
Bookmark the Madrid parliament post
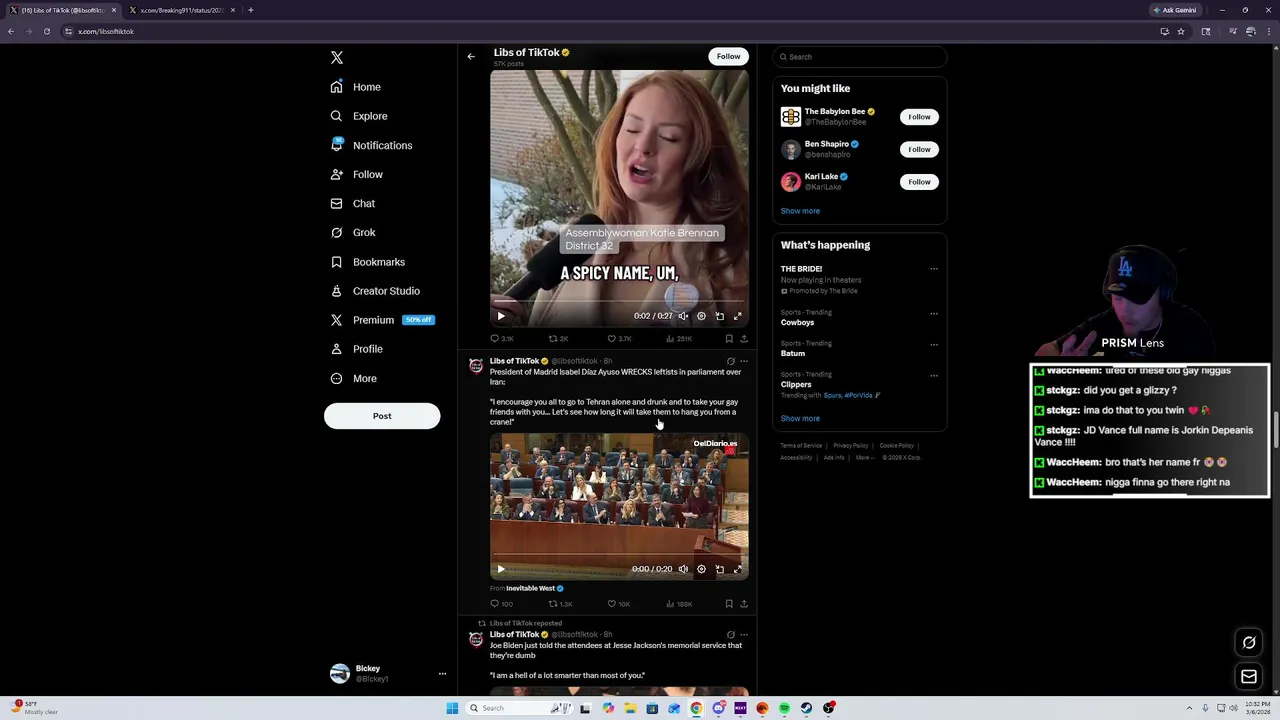tap(729, 604)
